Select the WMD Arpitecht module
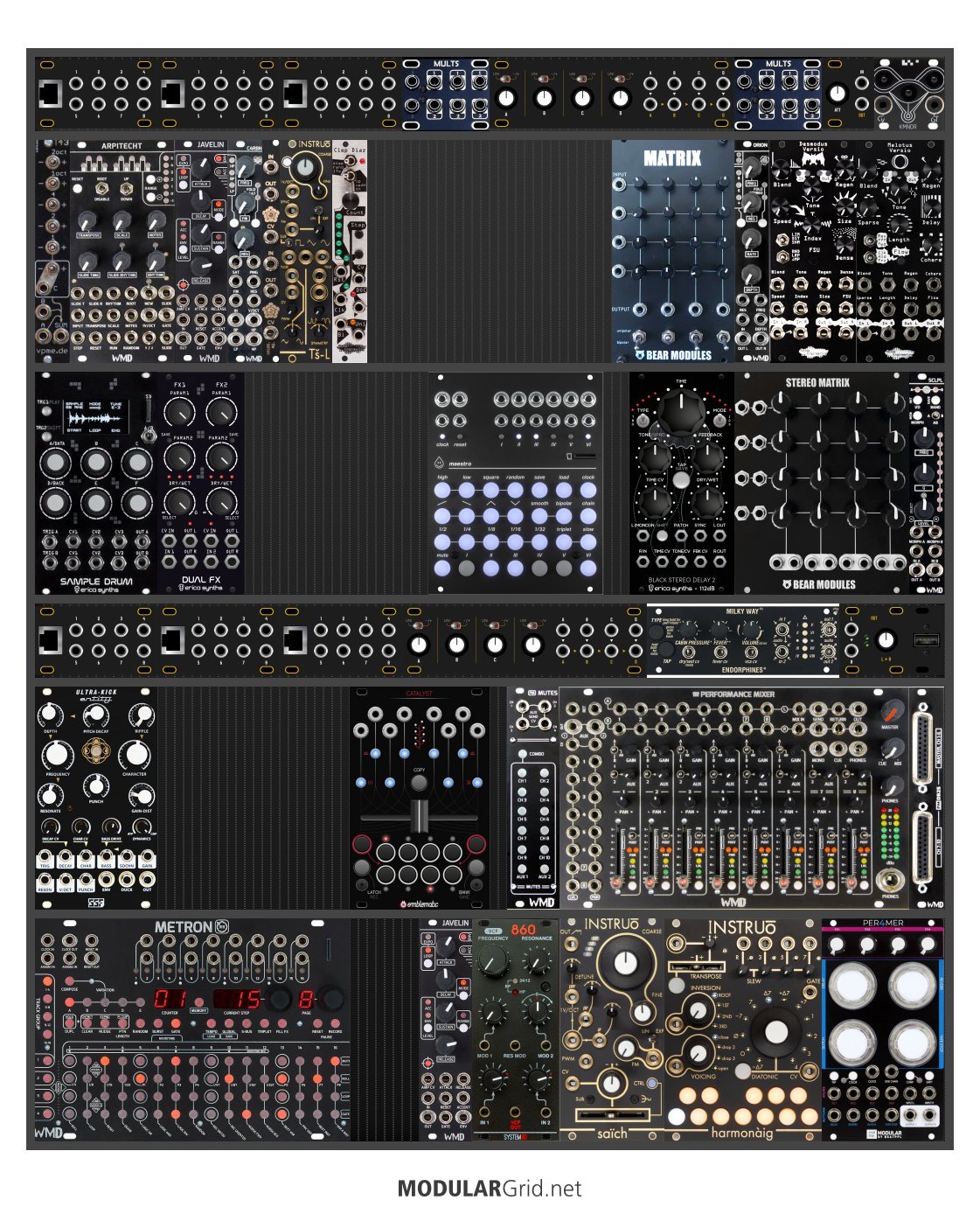Screen dimensions: 980x1207 122,251
